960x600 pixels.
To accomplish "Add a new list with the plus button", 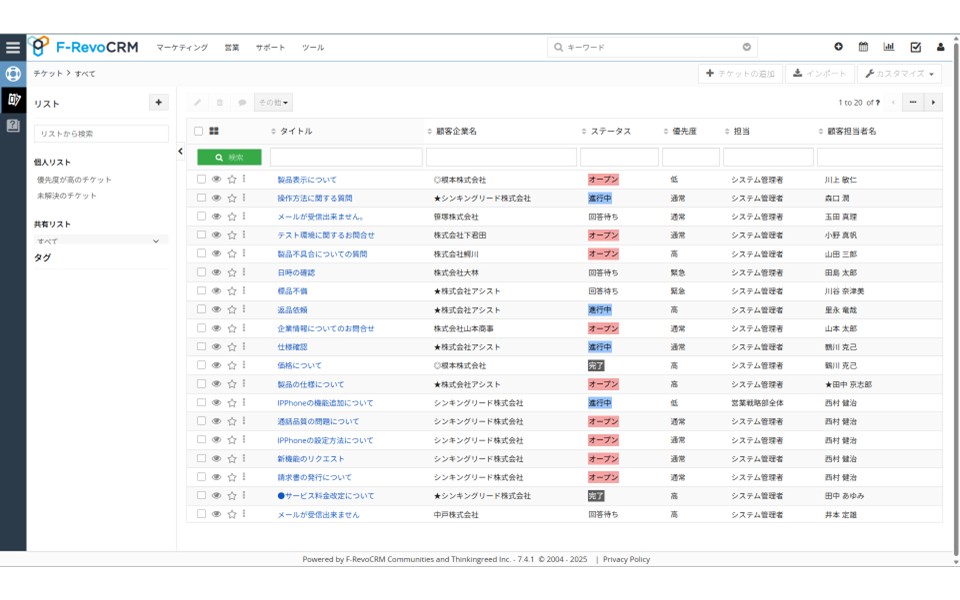I will [159, 102].
